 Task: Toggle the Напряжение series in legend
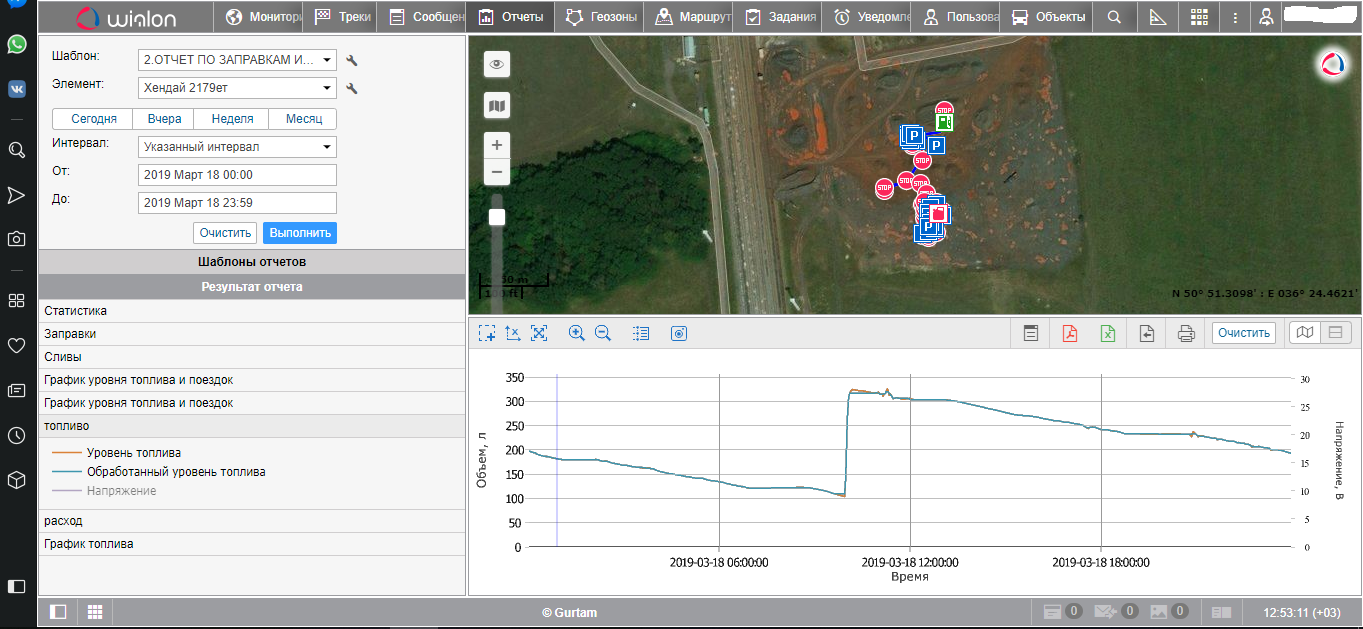point(121,491)
